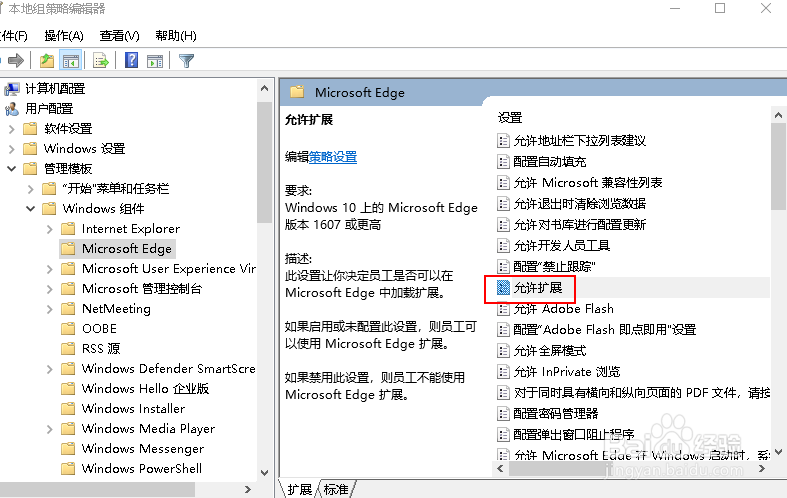Open the 帮助(H) menu
The image size is (787, 498).
[x=176, y=36]
